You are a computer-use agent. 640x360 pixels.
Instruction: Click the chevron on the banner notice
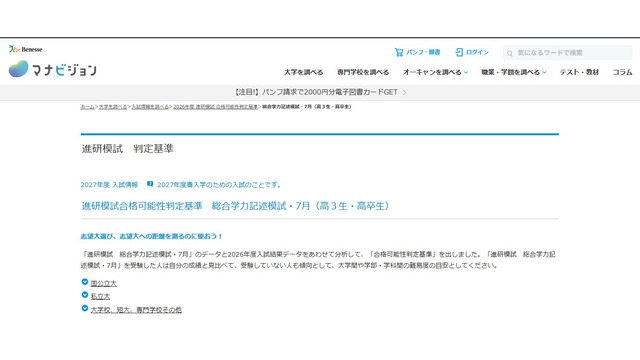(x=404, y=93)
